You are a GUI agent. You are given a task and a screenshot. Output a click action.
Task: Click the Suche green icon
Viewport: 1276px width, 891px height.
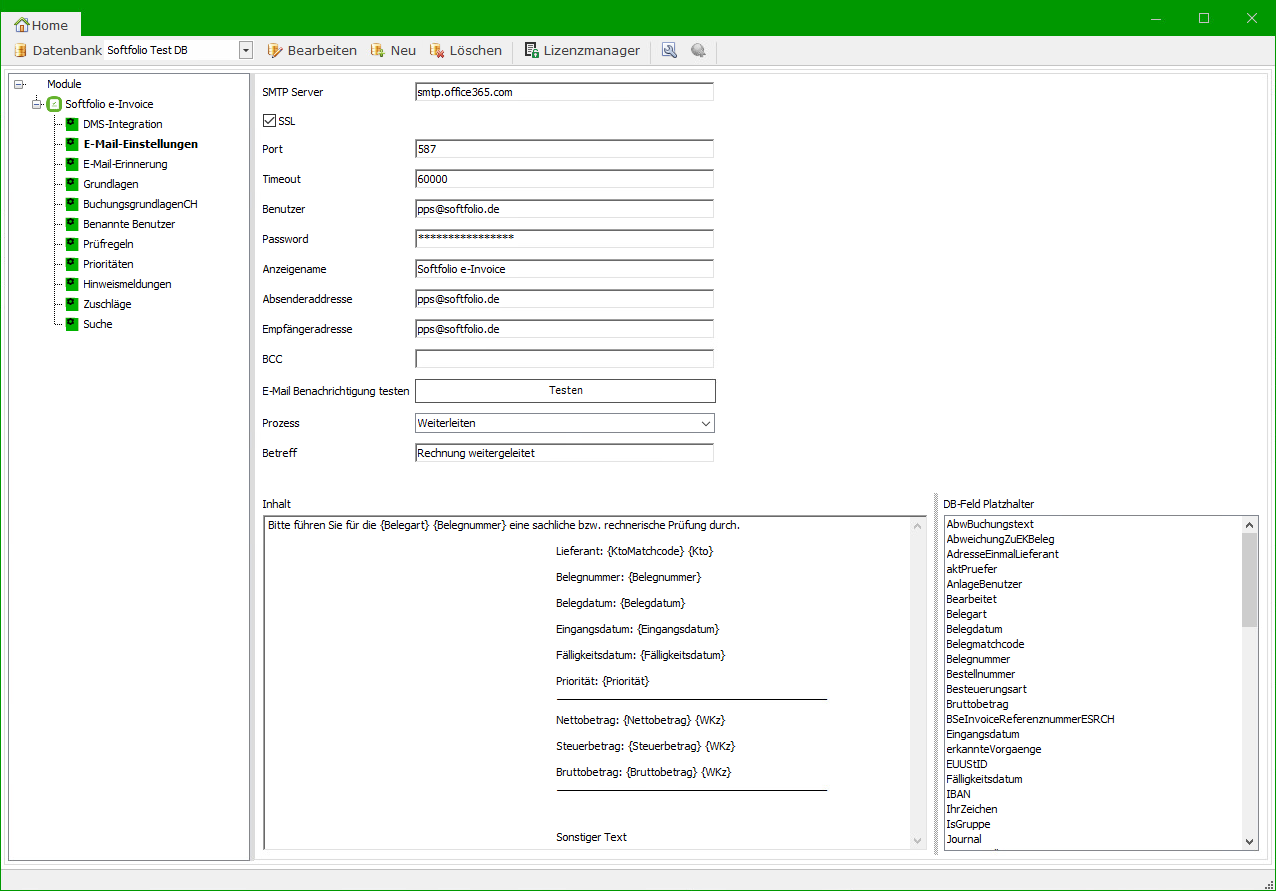[72, 324]
